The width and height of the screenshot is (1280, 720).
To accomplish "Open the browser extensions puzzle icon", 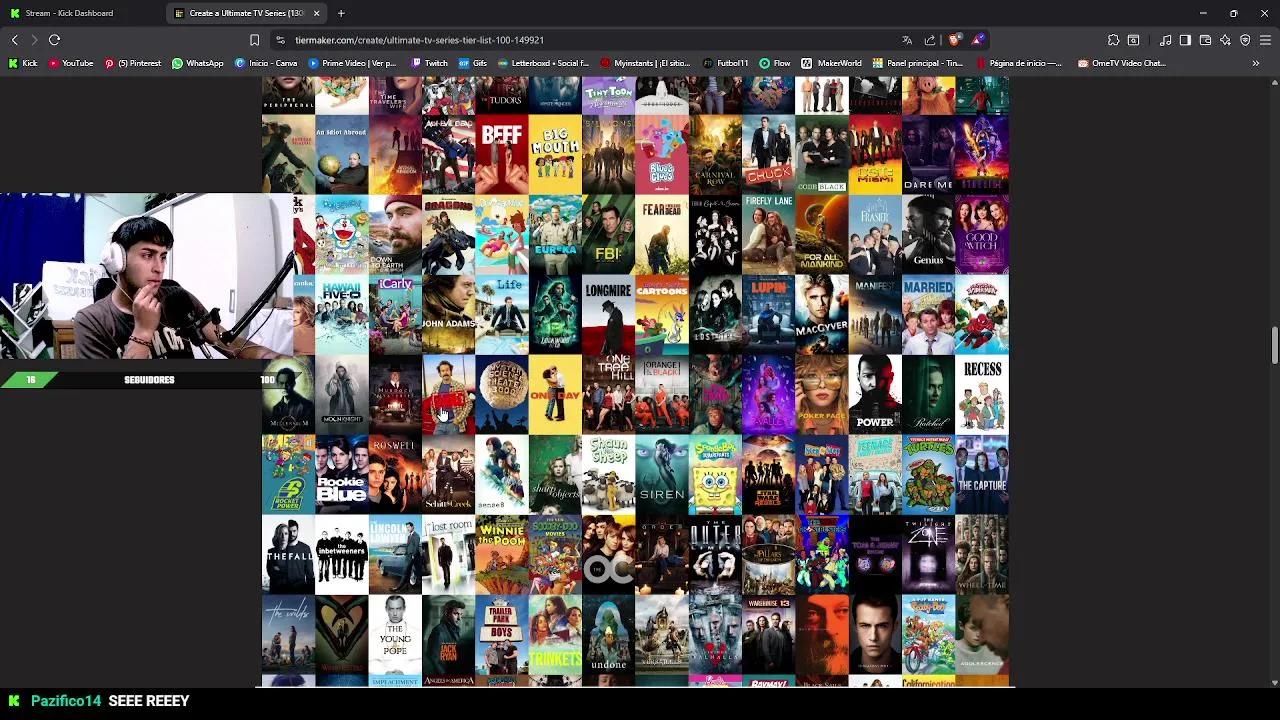I will click(x=1113, y=40).
